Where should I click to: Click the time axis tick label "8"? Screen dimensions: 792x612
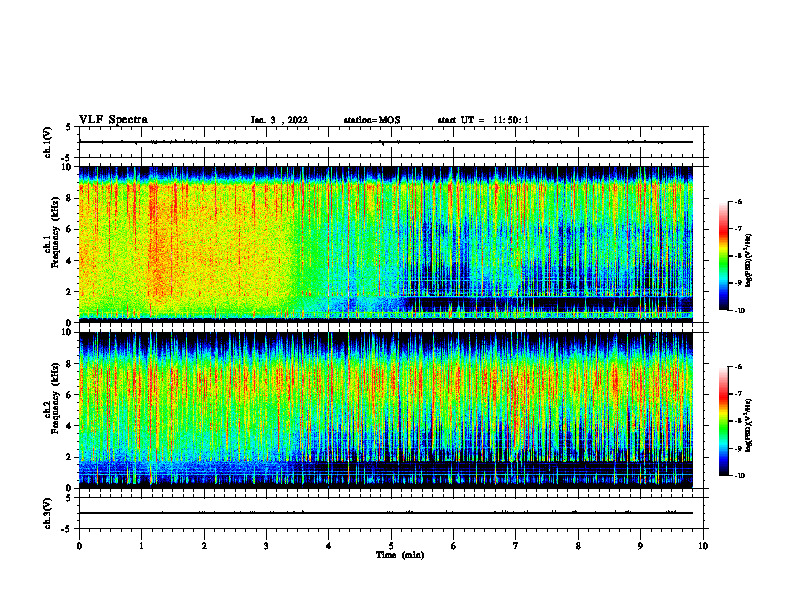click(x=578, y=546)
